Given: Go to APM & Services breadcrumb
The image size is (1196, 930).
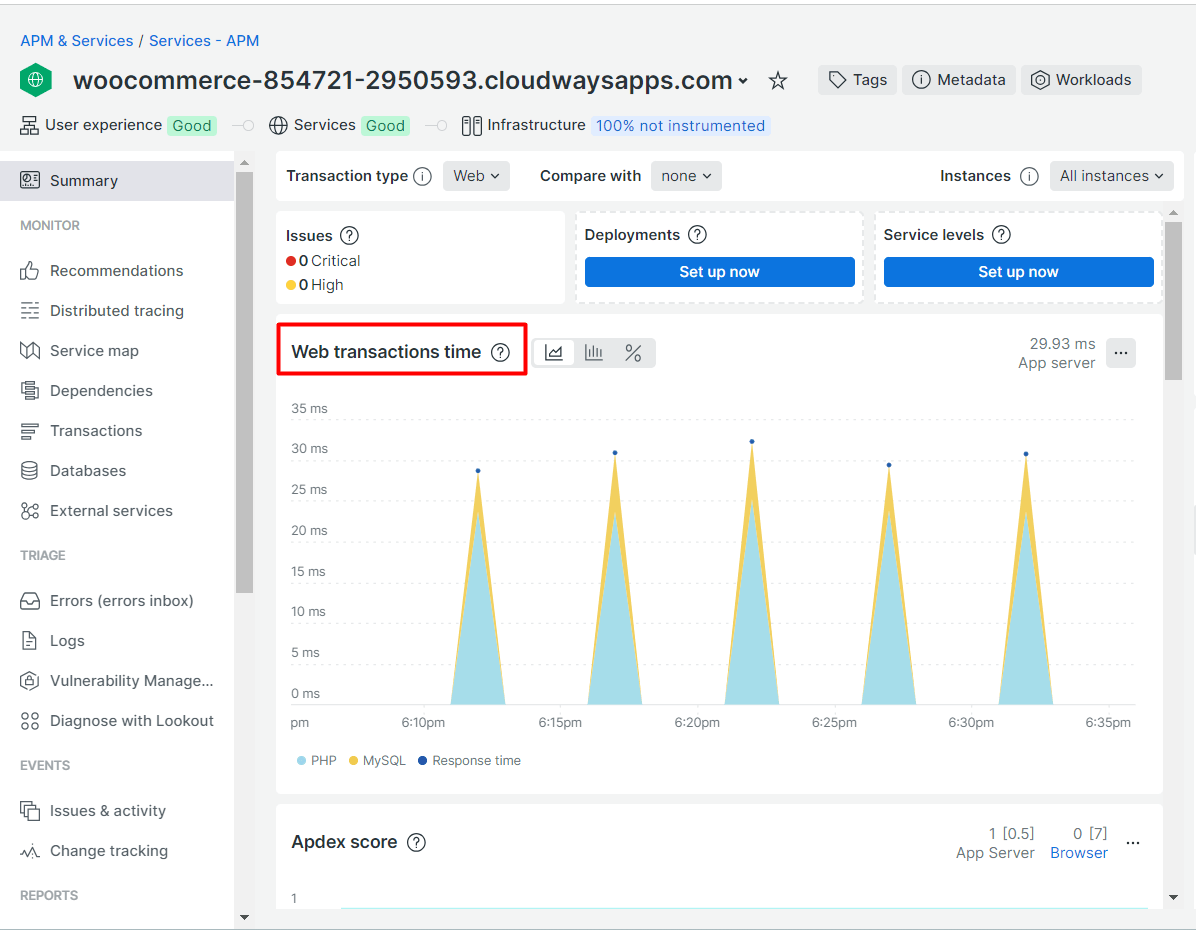Looking at the screenshot, I should (76, 40).
